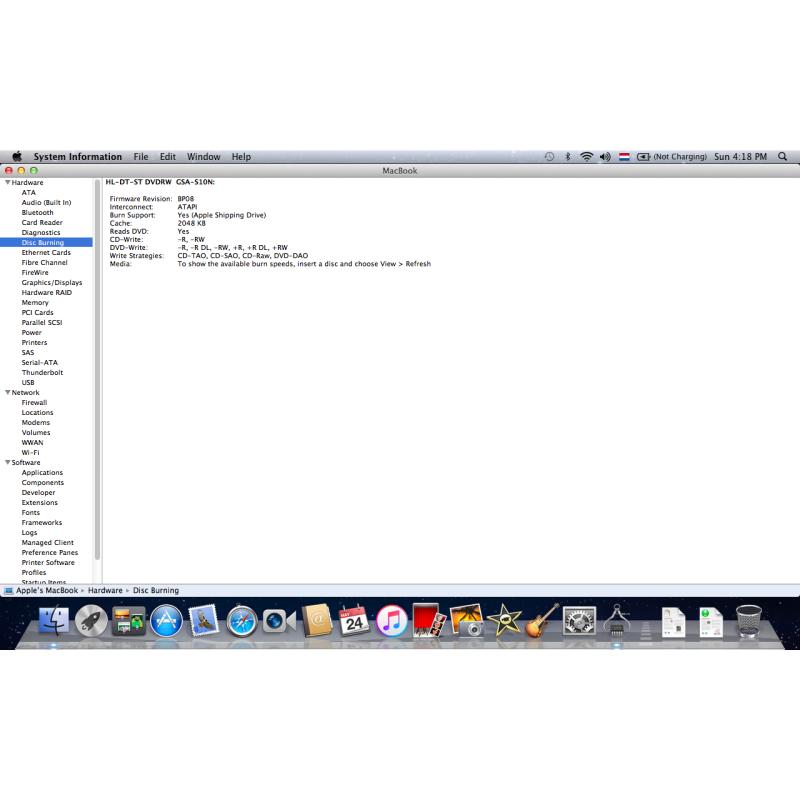Viewport: 800px width, 800px height.
Task: Select Extensions under Software
Action: 39,503
